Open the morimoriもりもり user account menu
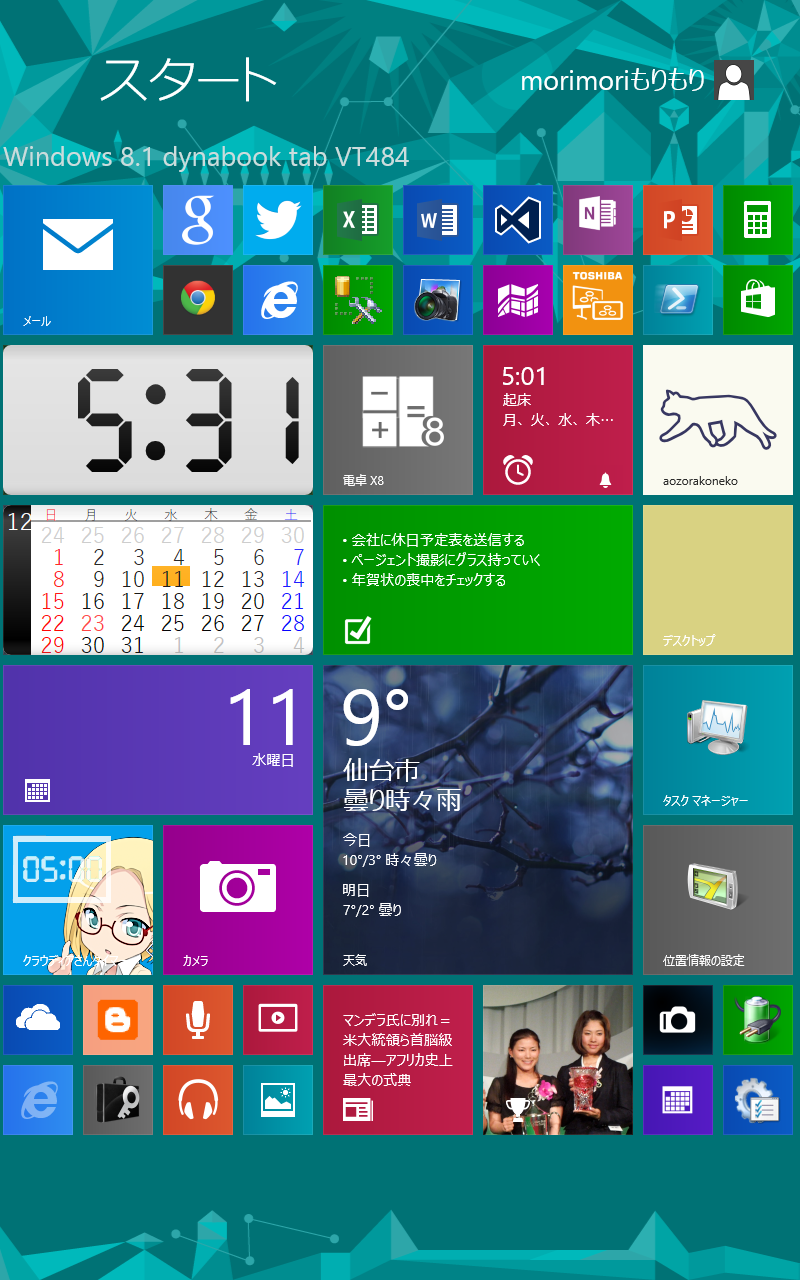 click(x=637, y=81)
